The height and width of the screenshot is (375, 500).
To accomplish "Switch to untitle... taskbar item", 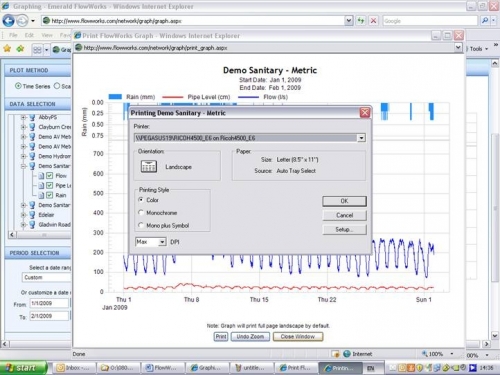I will tap(251, 368).
